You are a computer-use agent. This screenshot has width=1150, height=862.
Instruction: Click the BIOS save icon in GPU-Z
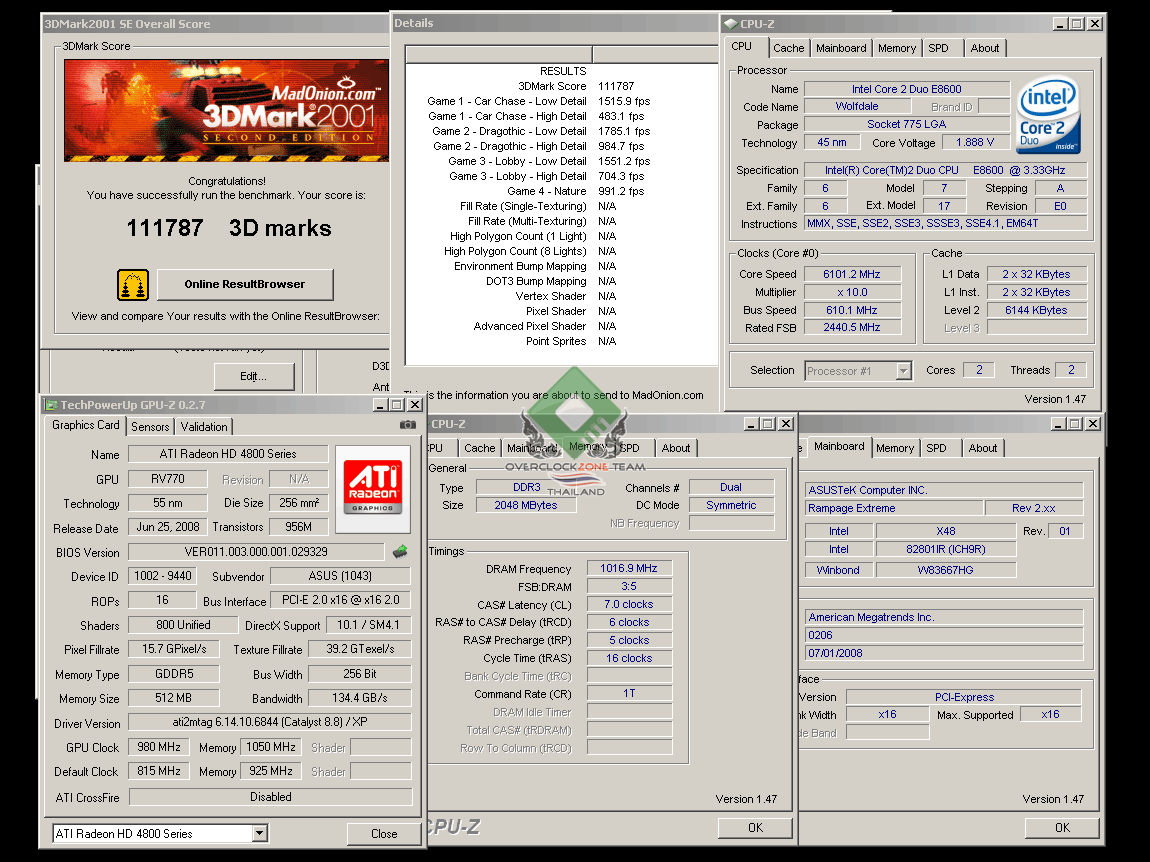tap(400, 551)
